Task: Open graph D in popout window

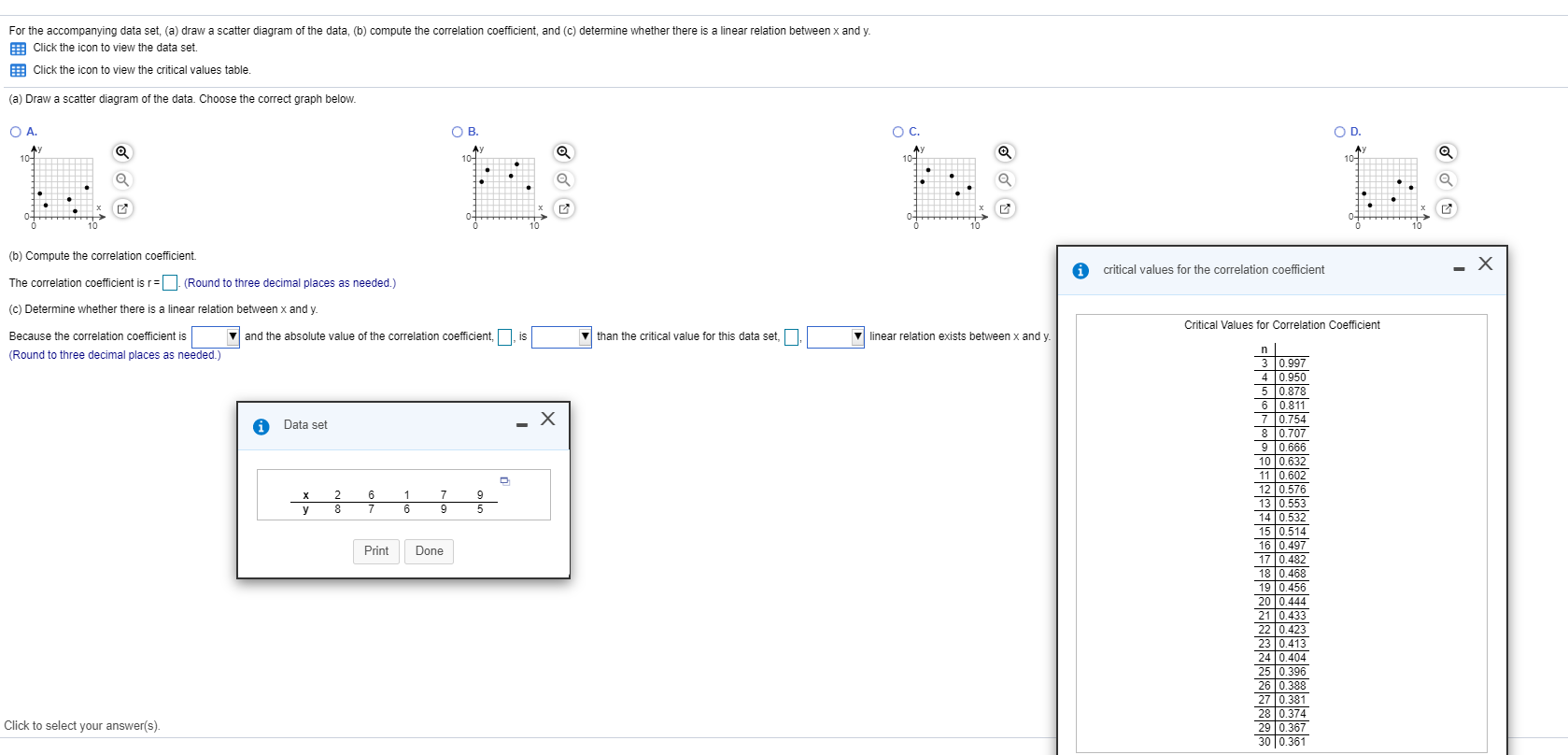Action: 1446,208
